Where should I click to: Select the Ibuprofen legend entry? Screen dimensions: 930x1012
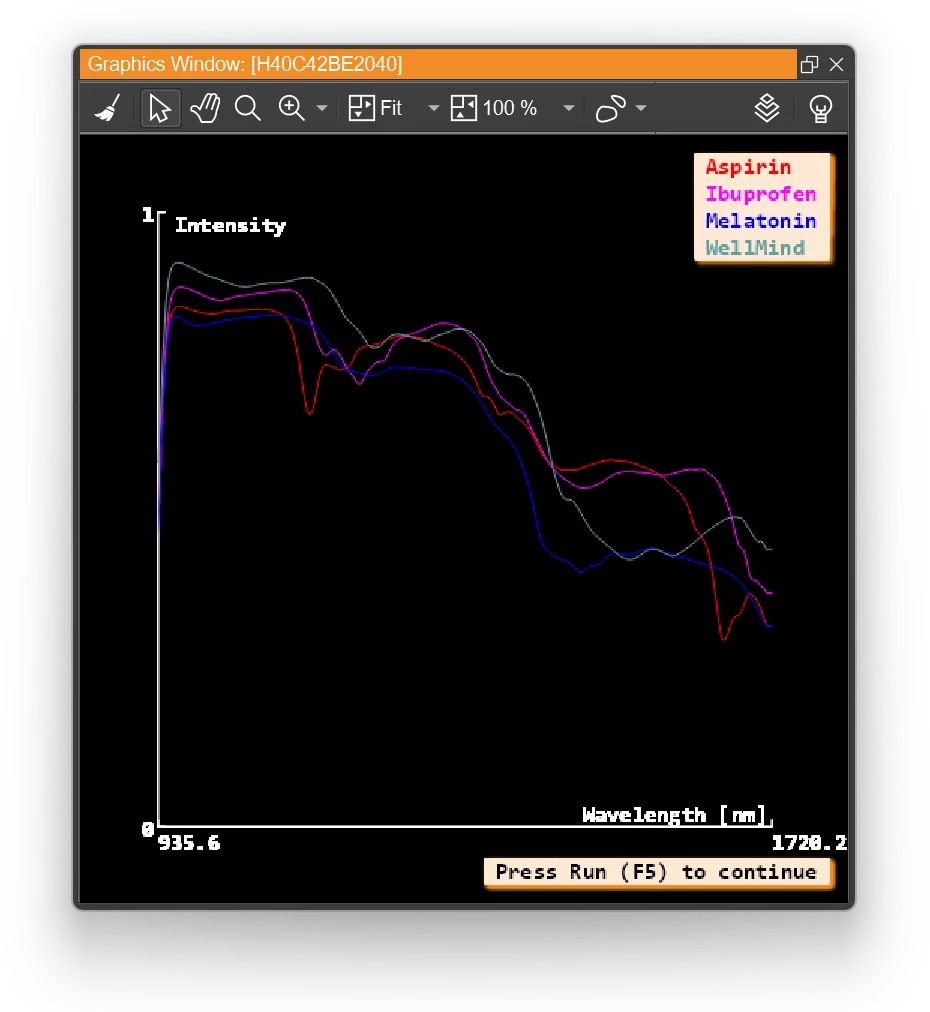point(761,194)
